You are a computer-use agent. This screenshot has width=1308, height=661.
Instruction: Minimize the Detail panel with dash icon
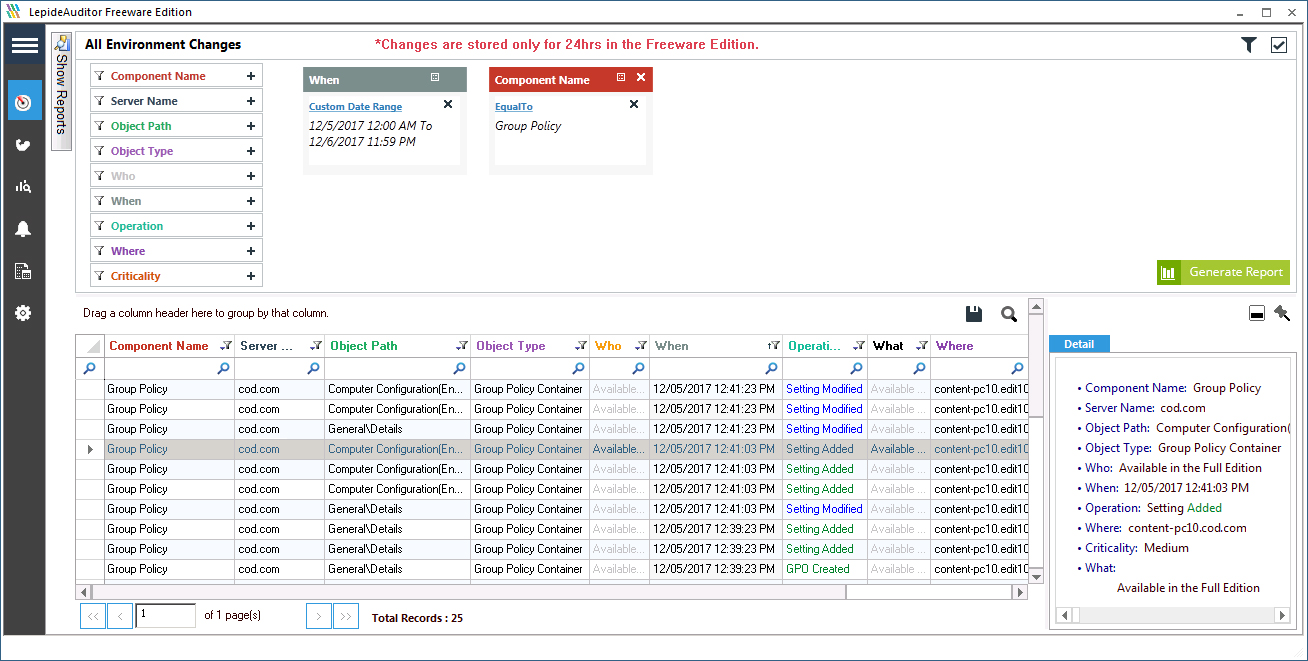[1257, 314]
